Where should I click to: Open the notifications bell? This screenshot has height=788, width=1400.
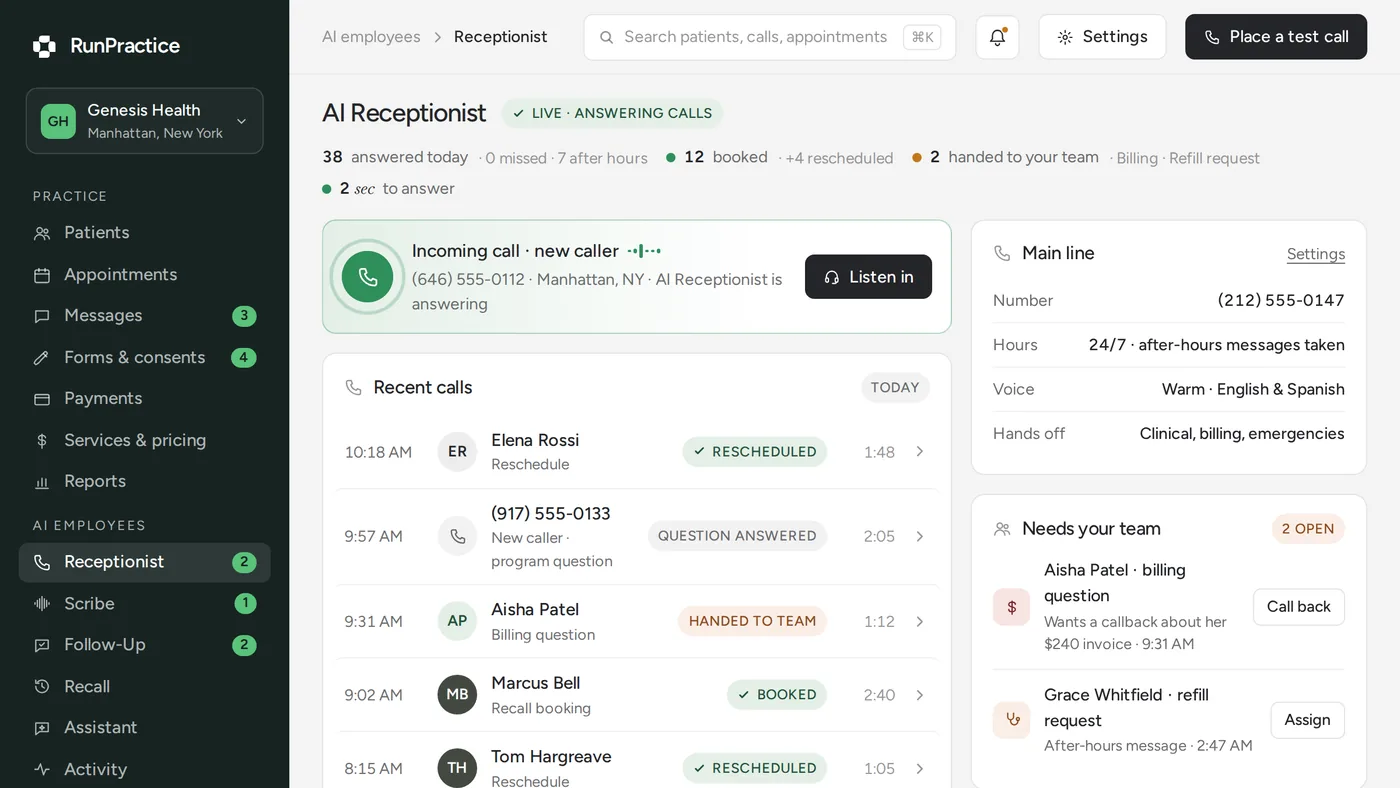pyautogui.click(x=997, y=37)
